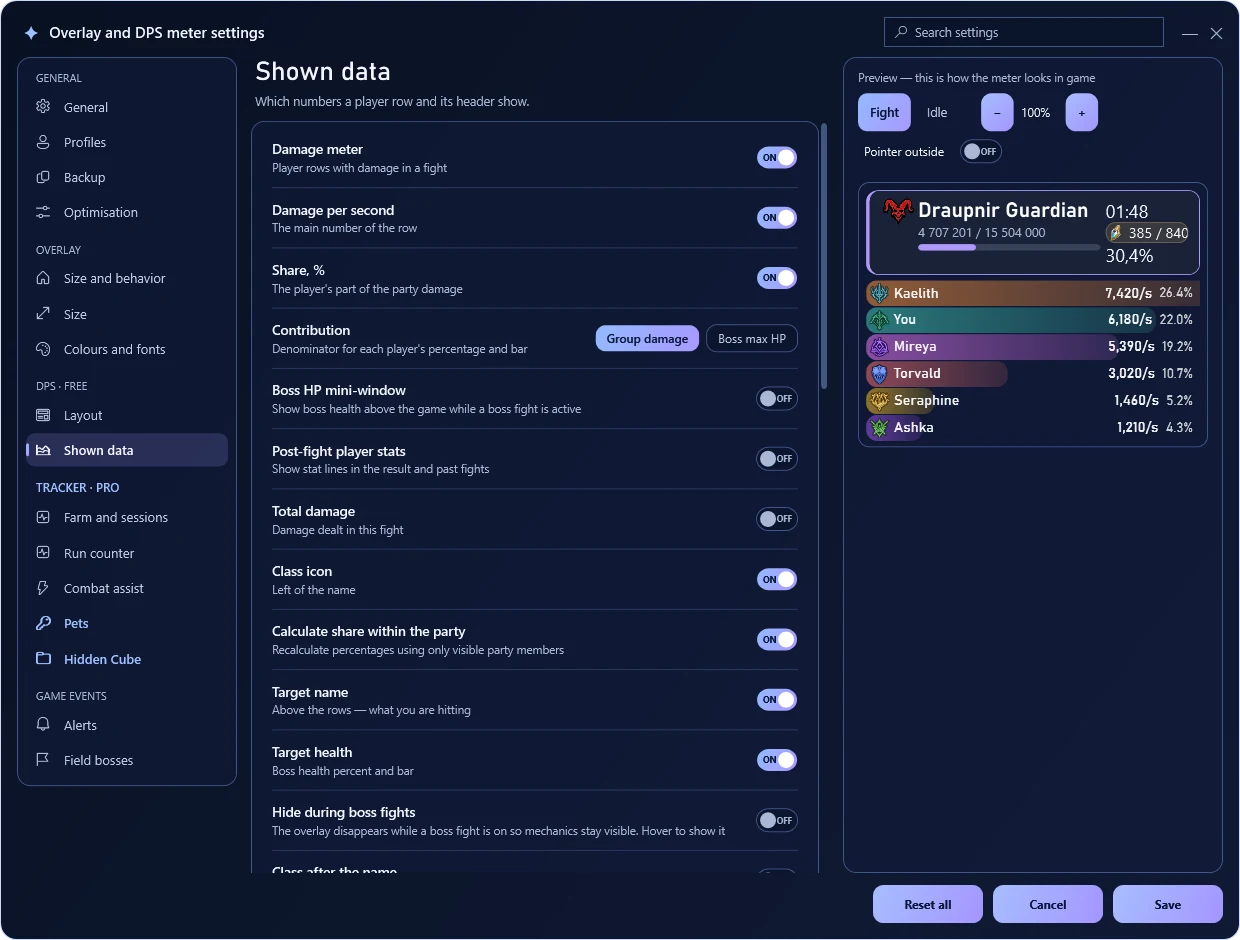The image size is (1240, 940).
Task: Enable Hide during boss fights
Action: tap(777, 820)
